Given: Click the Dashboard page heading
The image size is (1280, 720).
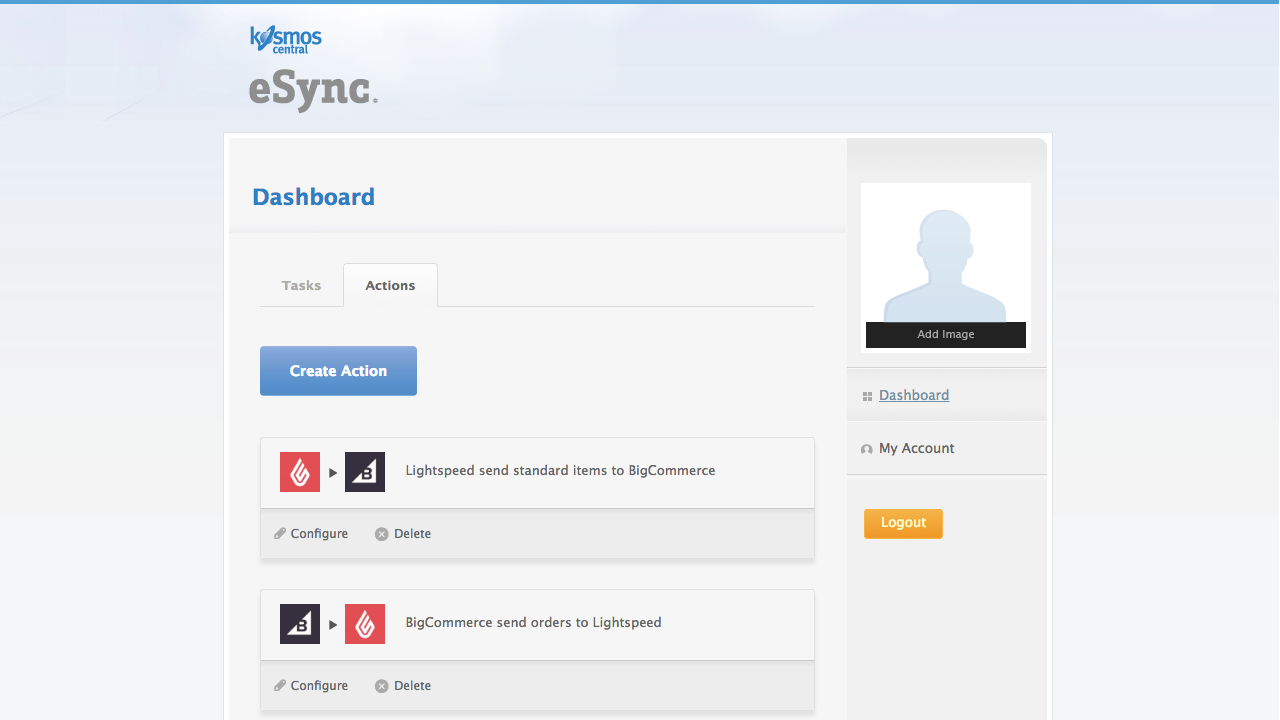Looking at the screenshot, I should click(313, 197).
